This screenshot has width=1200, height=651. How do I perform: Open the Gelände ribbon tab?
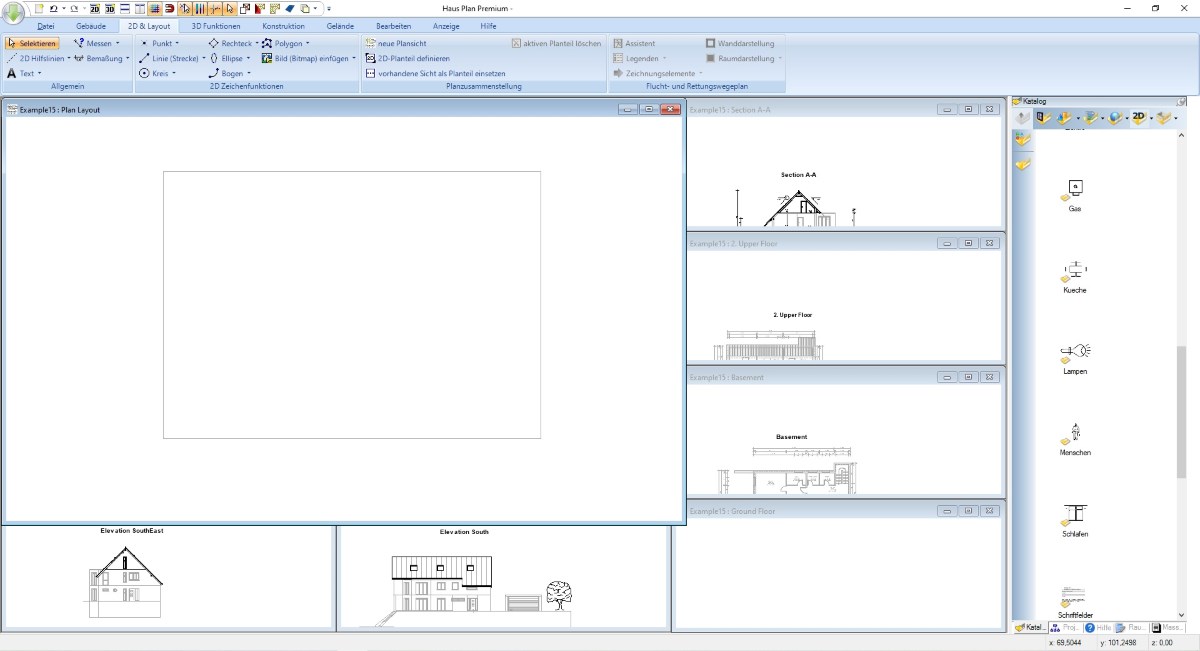click(x=340, y=26)
